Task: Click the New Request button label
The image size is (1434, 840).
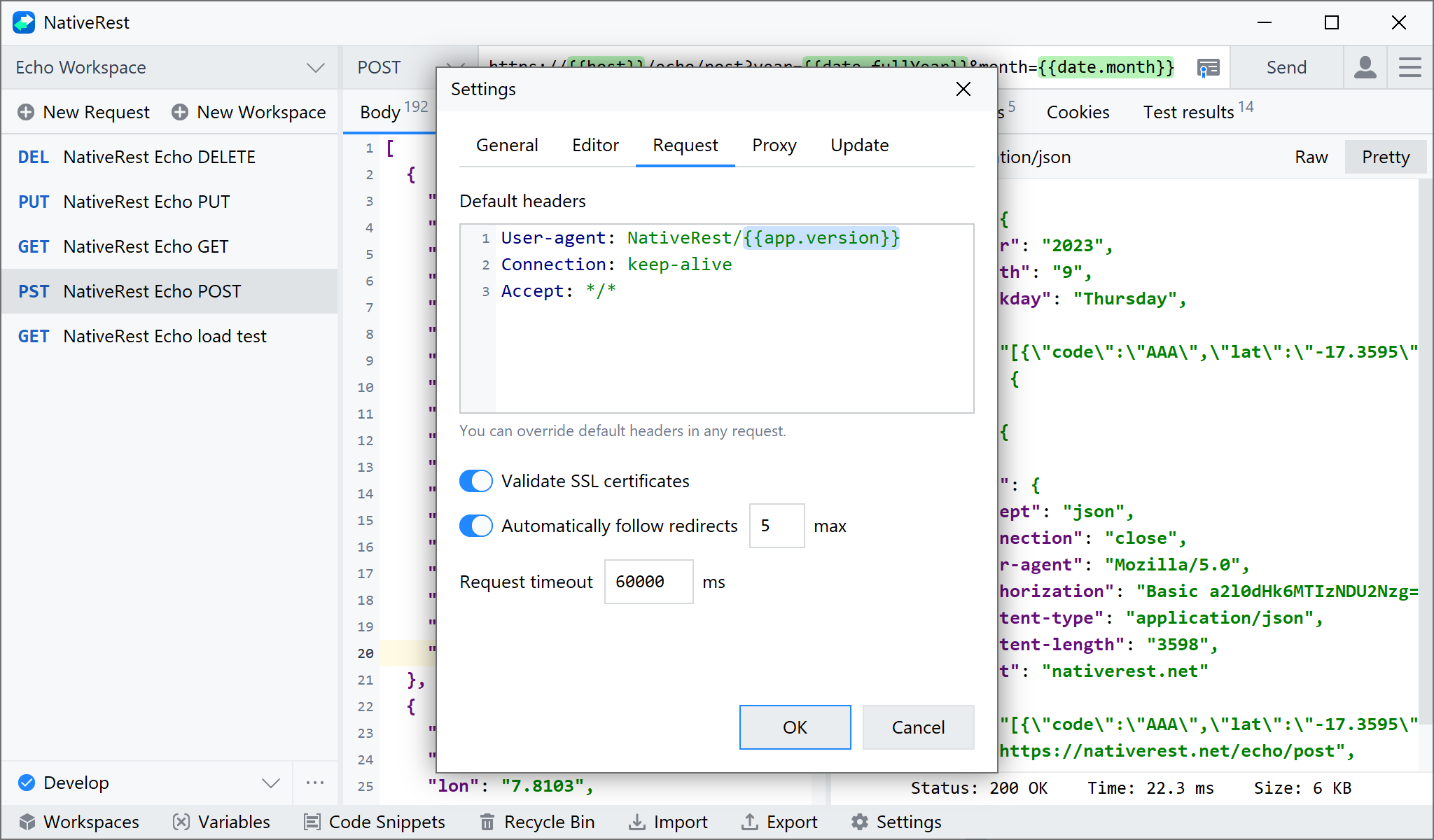Action: 97,112
